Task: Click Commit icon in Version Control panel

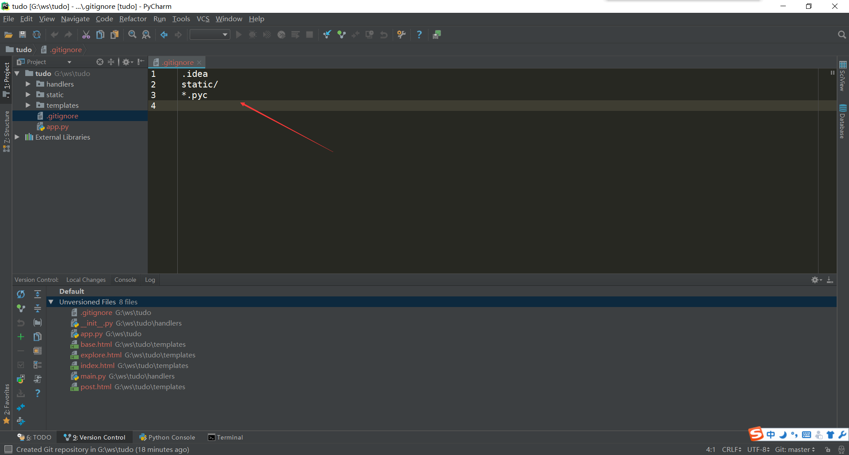Action: click(21, 308)
